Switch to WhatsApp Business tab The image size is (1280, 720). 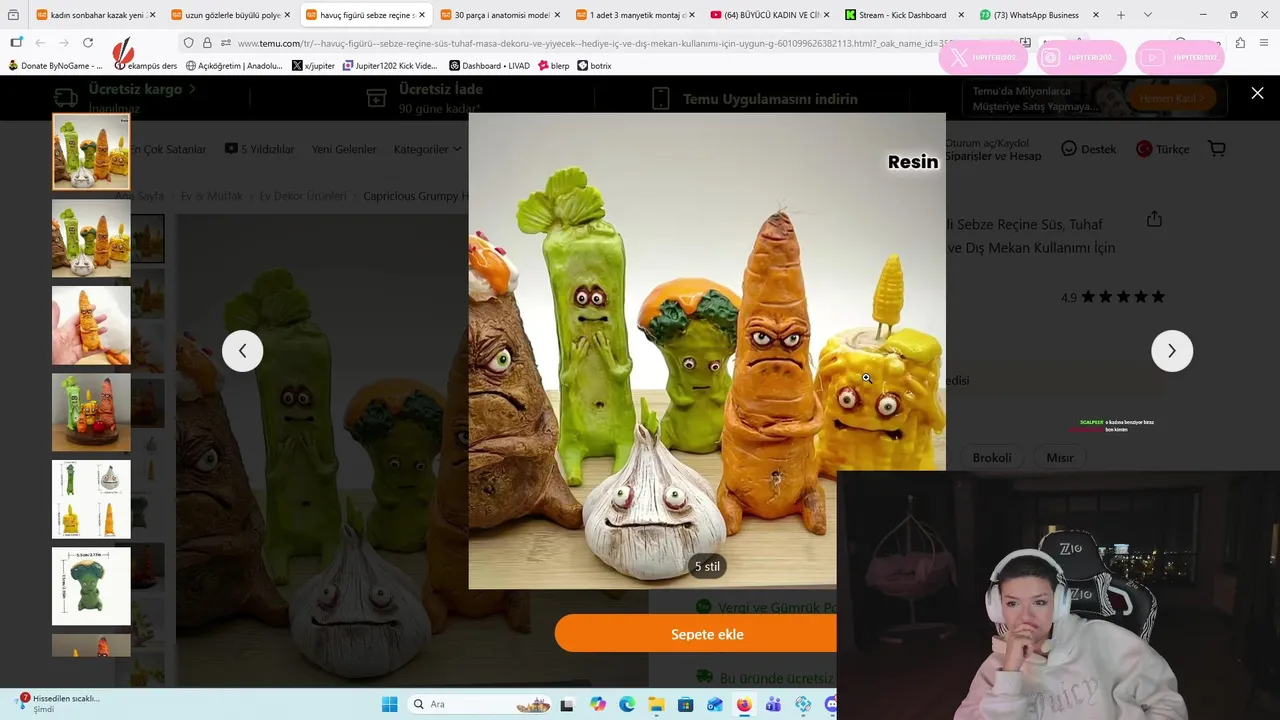[1040, 15]
